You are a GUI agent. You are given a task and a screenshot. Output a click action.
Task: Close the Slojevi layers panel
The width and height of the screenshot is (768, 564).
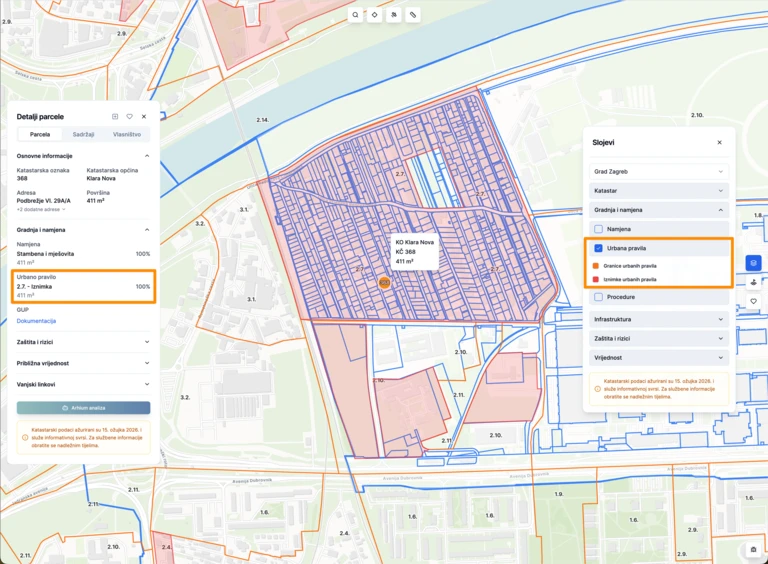tap(719, 143)
